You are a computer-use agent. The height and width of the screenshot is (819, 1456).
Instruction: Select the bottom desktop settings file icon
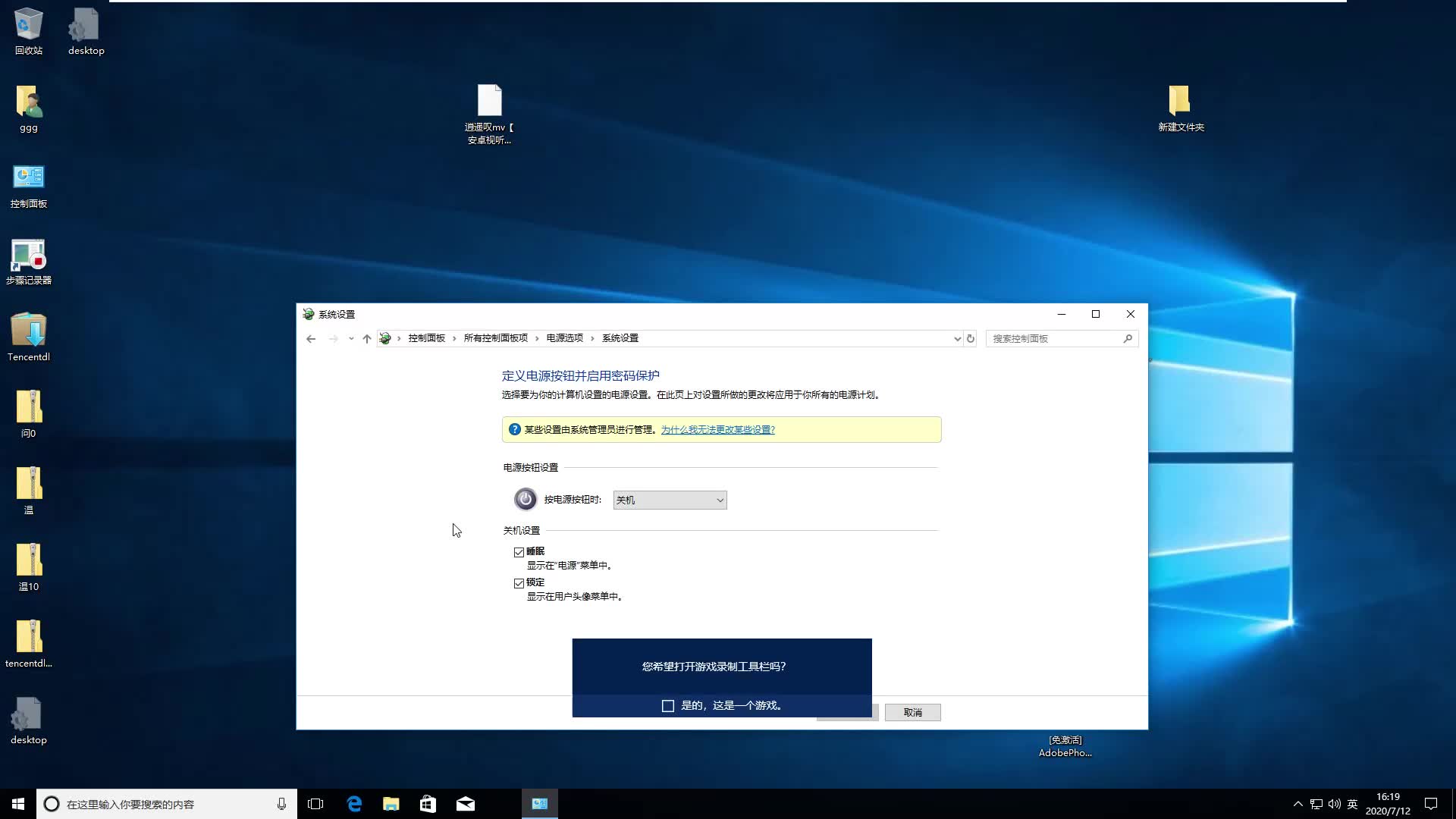coord(28,721)
